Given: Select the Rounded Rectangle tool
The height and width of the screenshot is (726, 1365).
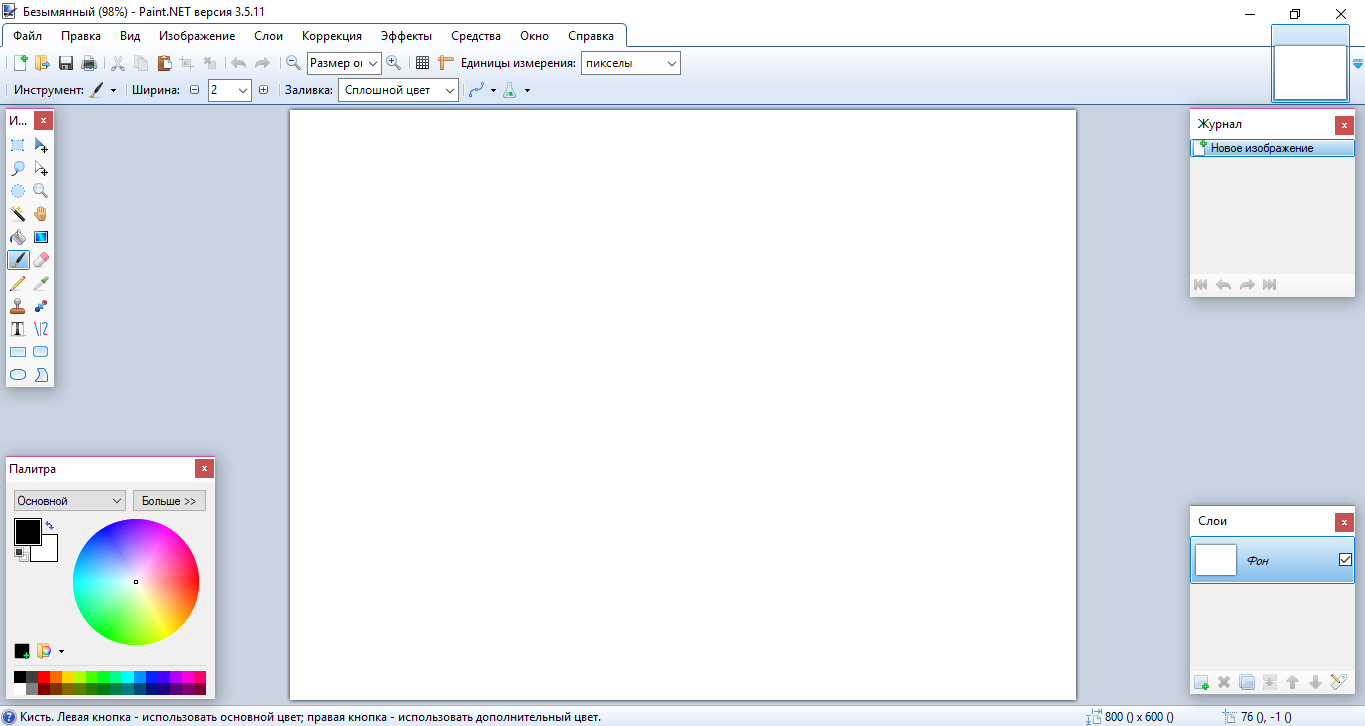Looking at the screenshot, I should pyautogui.click(x=41, y=352).
